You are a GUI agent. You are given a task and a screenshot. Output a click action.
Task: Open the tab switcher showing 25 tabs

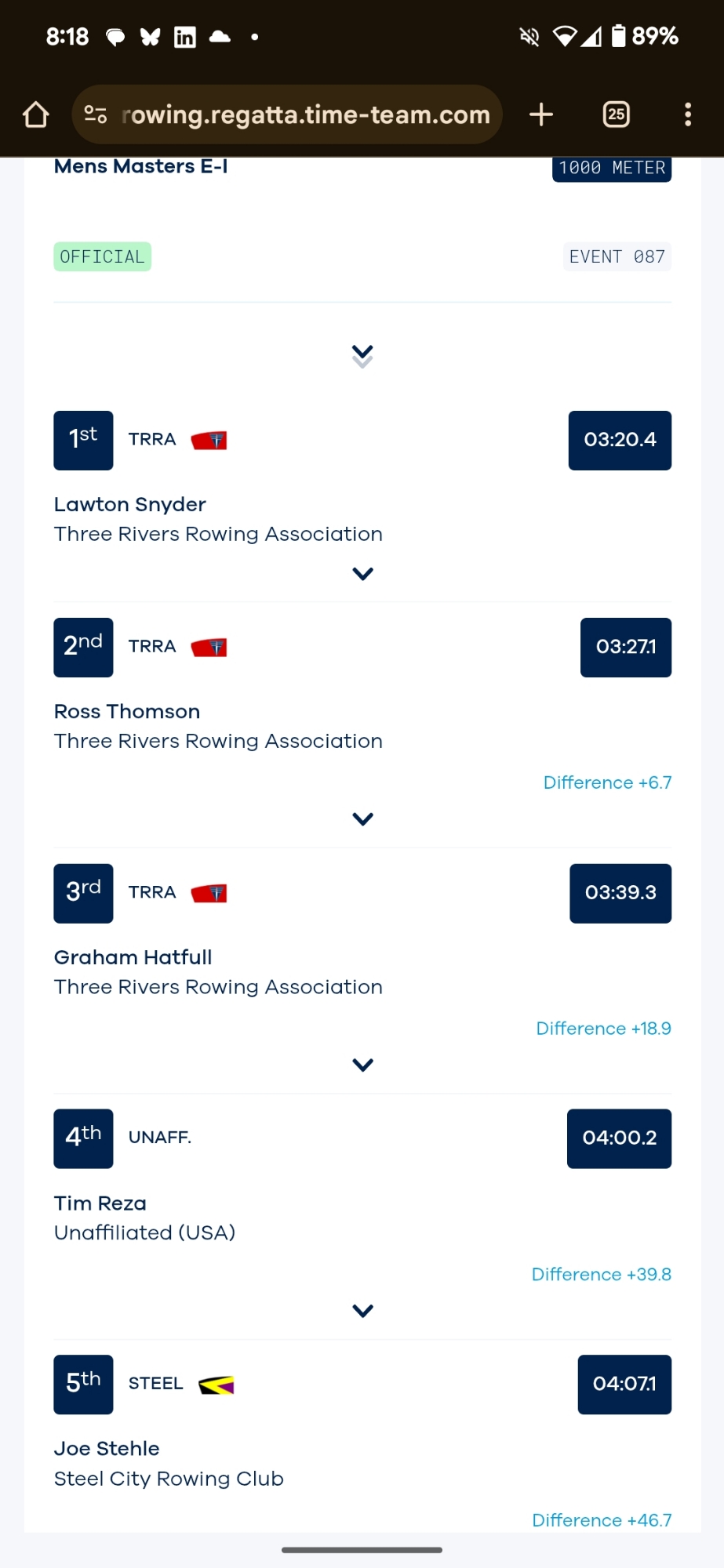point(617,114)
